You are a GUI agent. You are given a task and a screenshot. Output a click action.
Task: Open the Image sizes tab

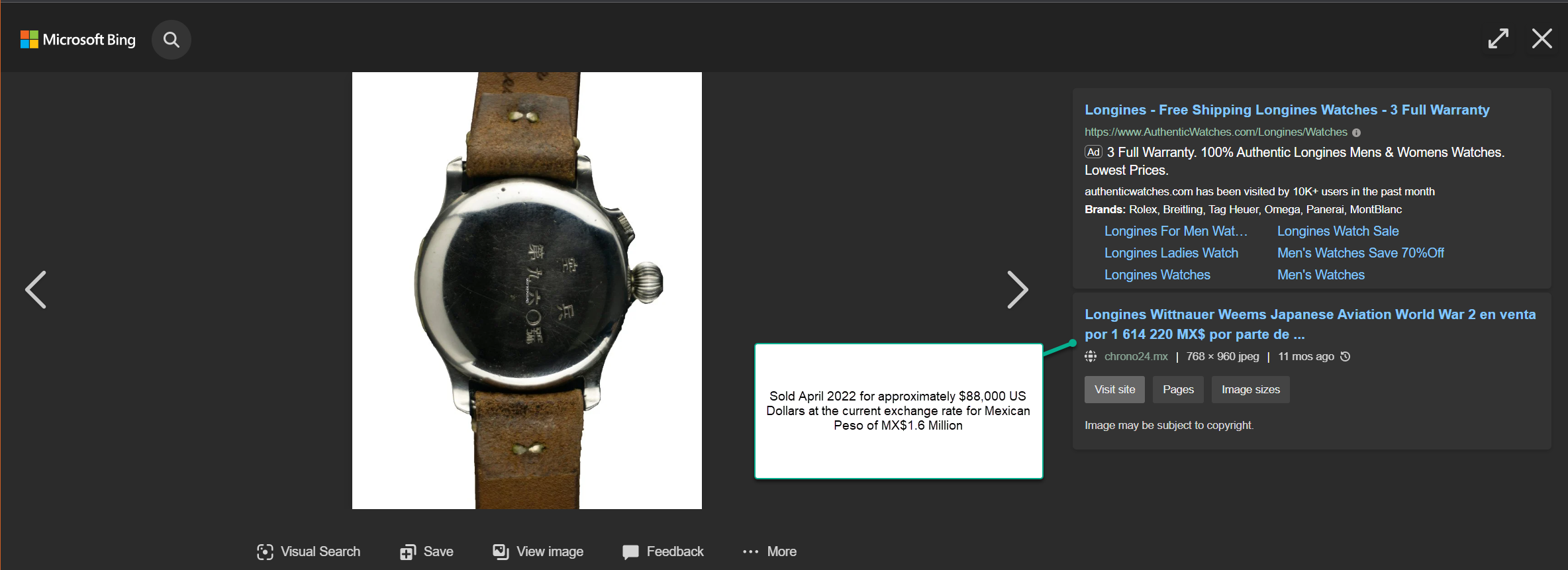point(1250,389)
